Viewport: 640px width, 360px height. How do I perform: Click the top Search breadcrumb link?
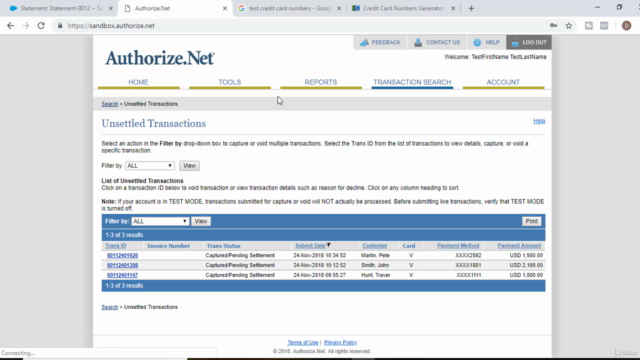tap(110, 104)
